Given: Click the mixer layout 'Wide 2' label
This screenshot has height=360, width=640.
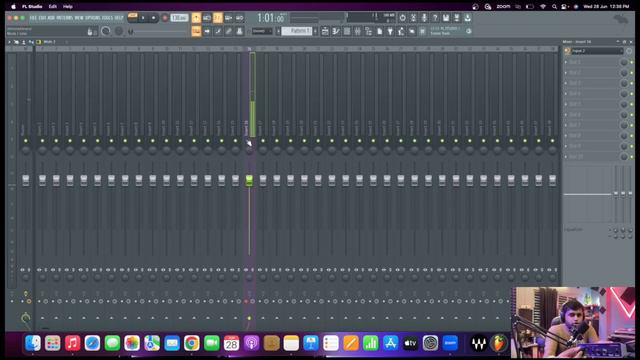Looking at the screenshot, I should click(x=49, y=42).
